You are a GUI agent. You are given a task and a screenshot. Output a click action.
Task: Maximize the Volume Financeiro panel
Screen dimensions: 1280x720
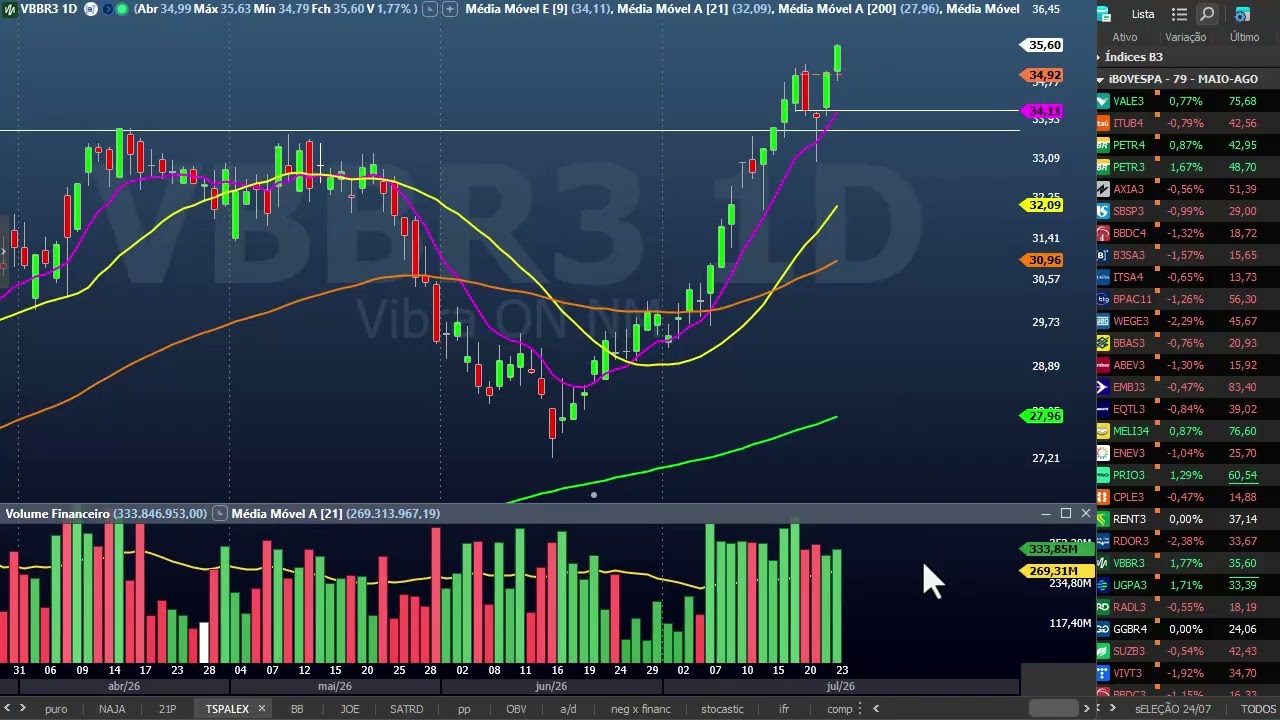click(1066, 513)
